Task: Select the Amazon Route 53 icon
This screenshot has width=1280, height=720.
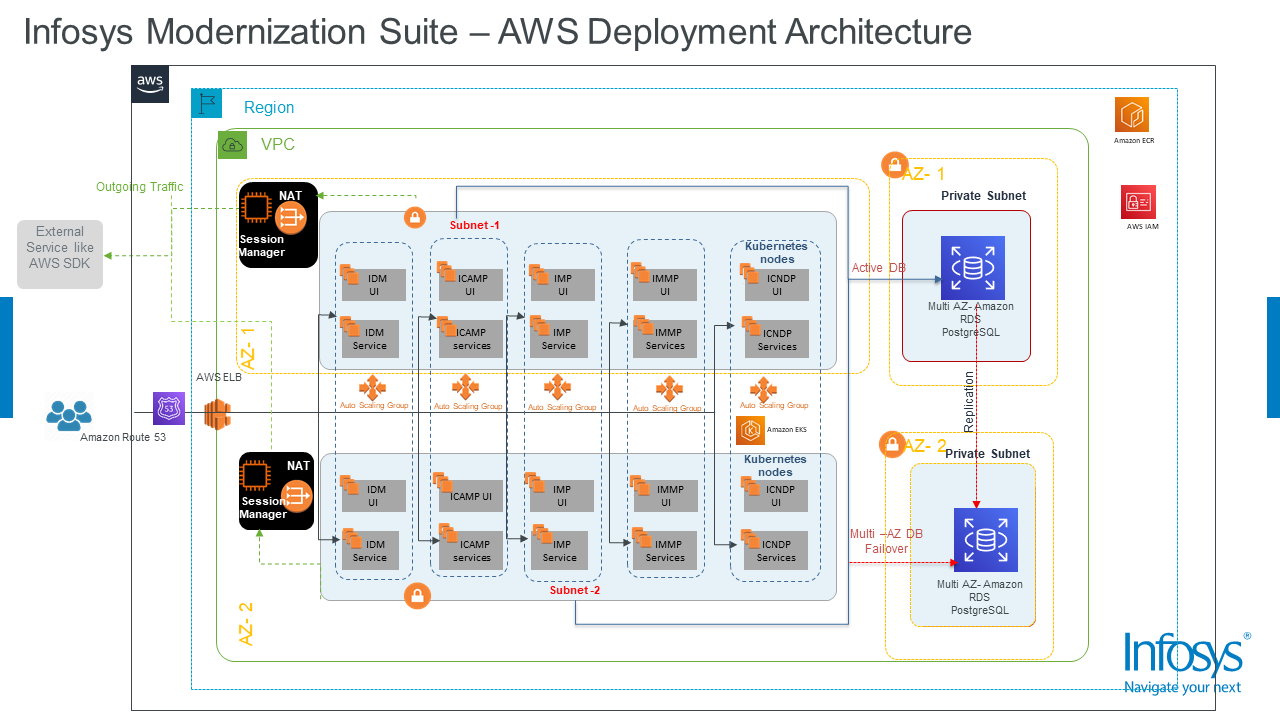Action: click(169, 408)
